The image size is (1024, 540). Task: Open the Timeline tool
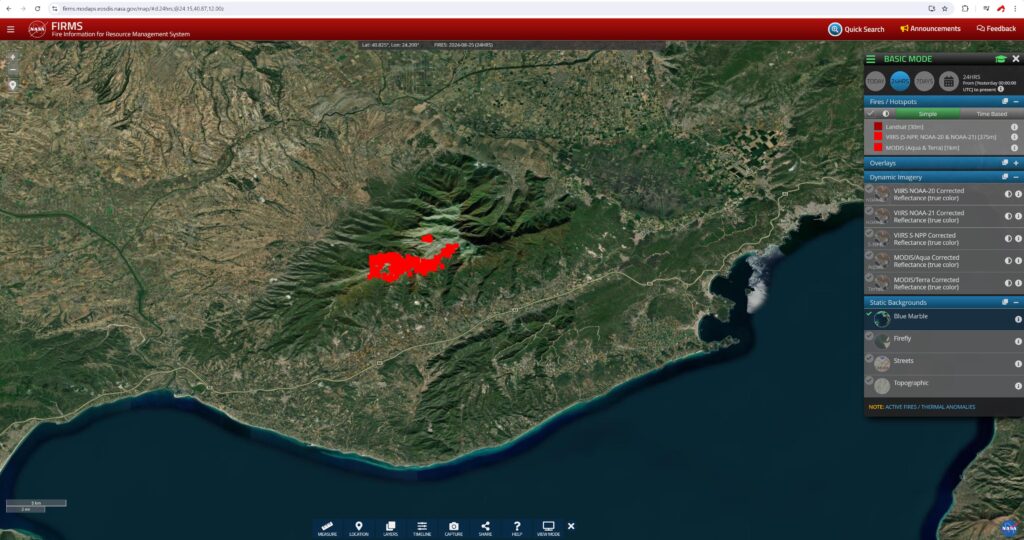click(422, 527)
